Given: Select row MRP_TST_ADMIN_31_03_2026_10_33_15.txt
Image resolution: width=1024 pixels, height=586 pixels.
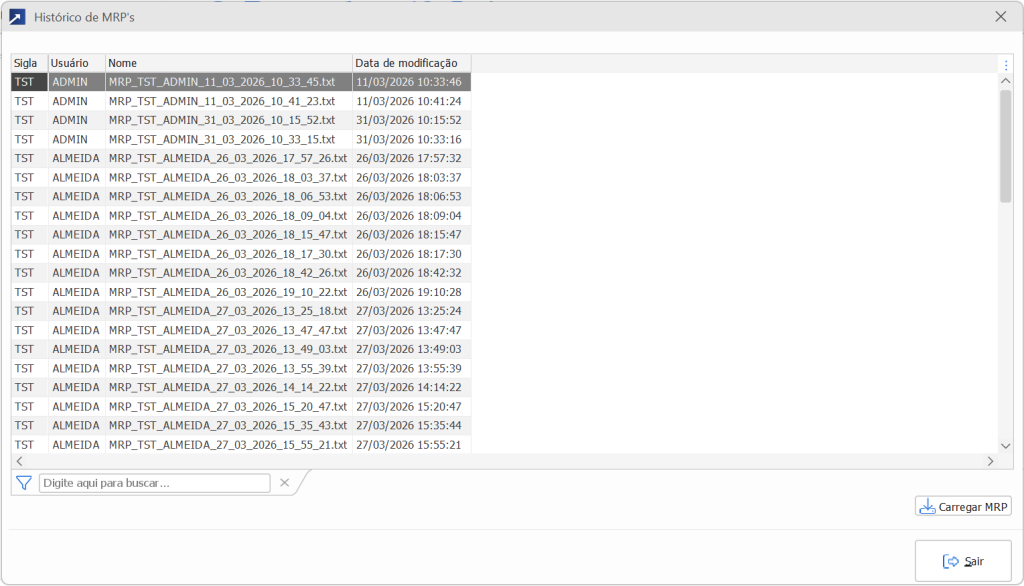Looking at the screenshot, I should 241,139.
